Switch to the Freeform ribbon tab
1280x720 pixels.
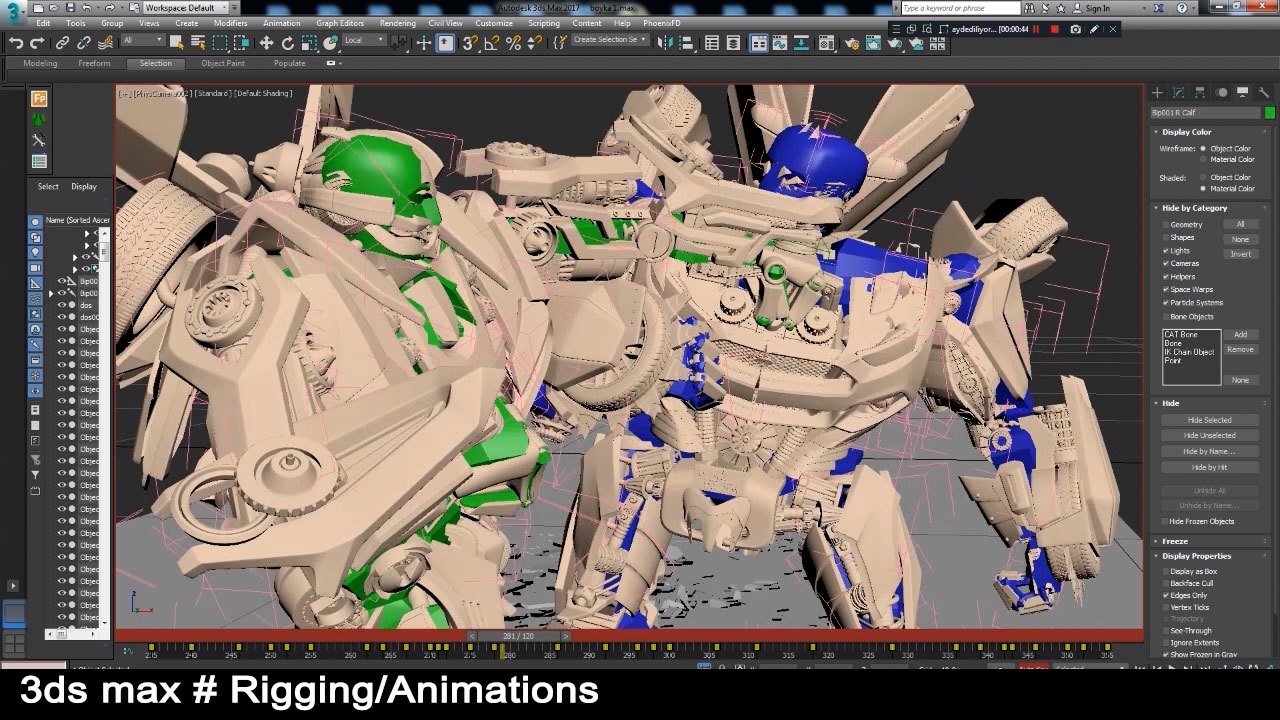pos(94,63)
